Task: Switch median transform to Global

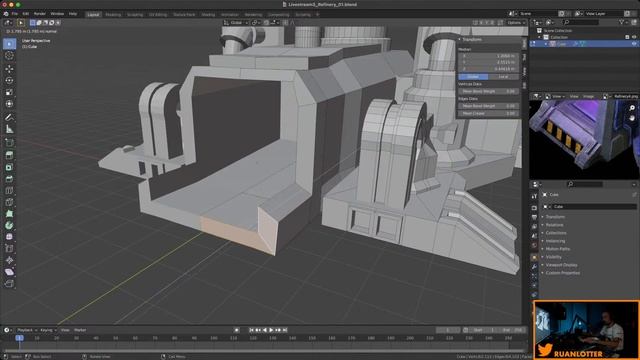Action: tap(473, 77)
